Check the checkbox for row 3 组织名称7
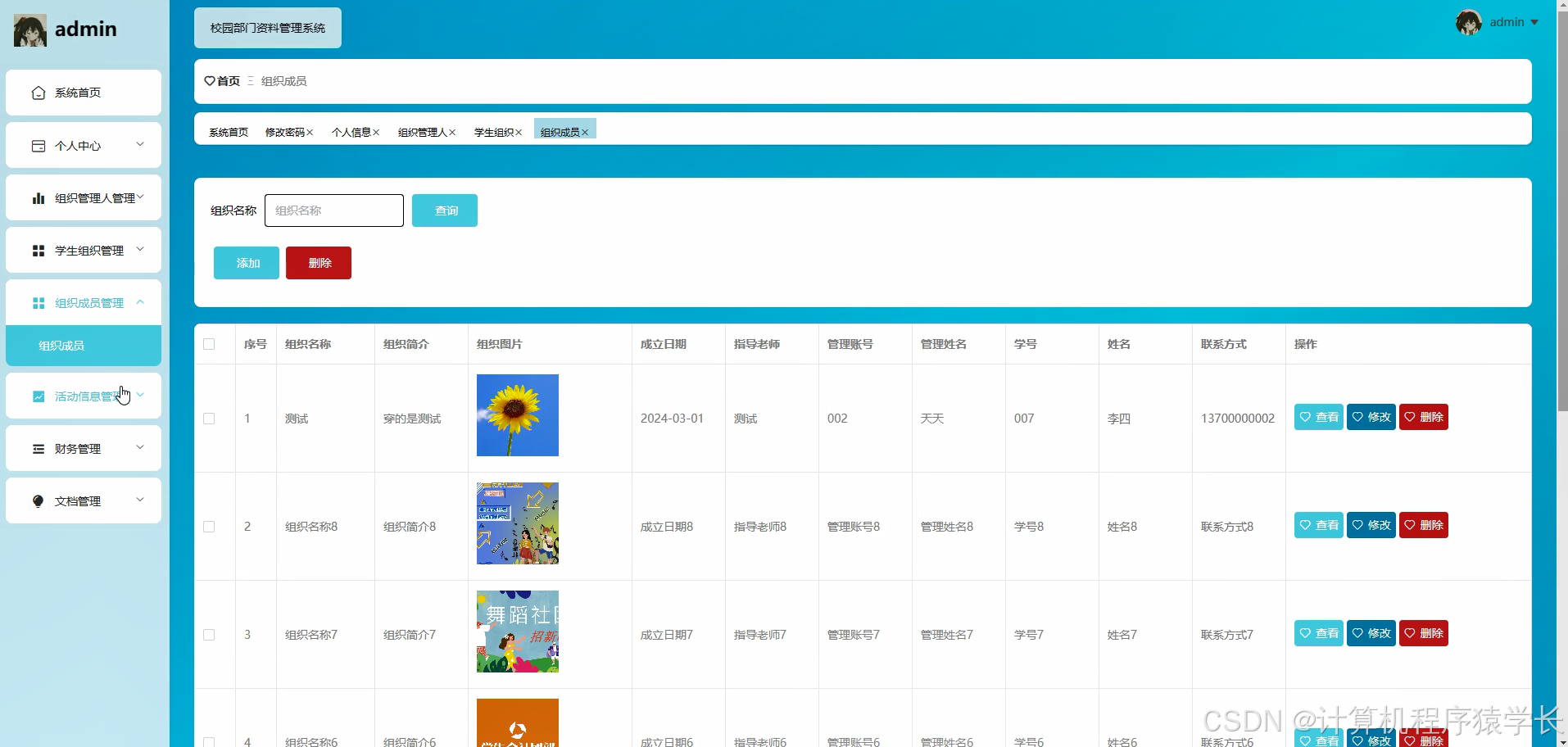 tap(209, 635)
